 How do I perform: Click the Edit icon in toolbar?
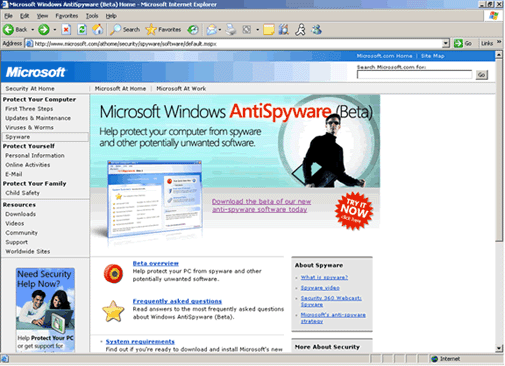tap(247, 30)
